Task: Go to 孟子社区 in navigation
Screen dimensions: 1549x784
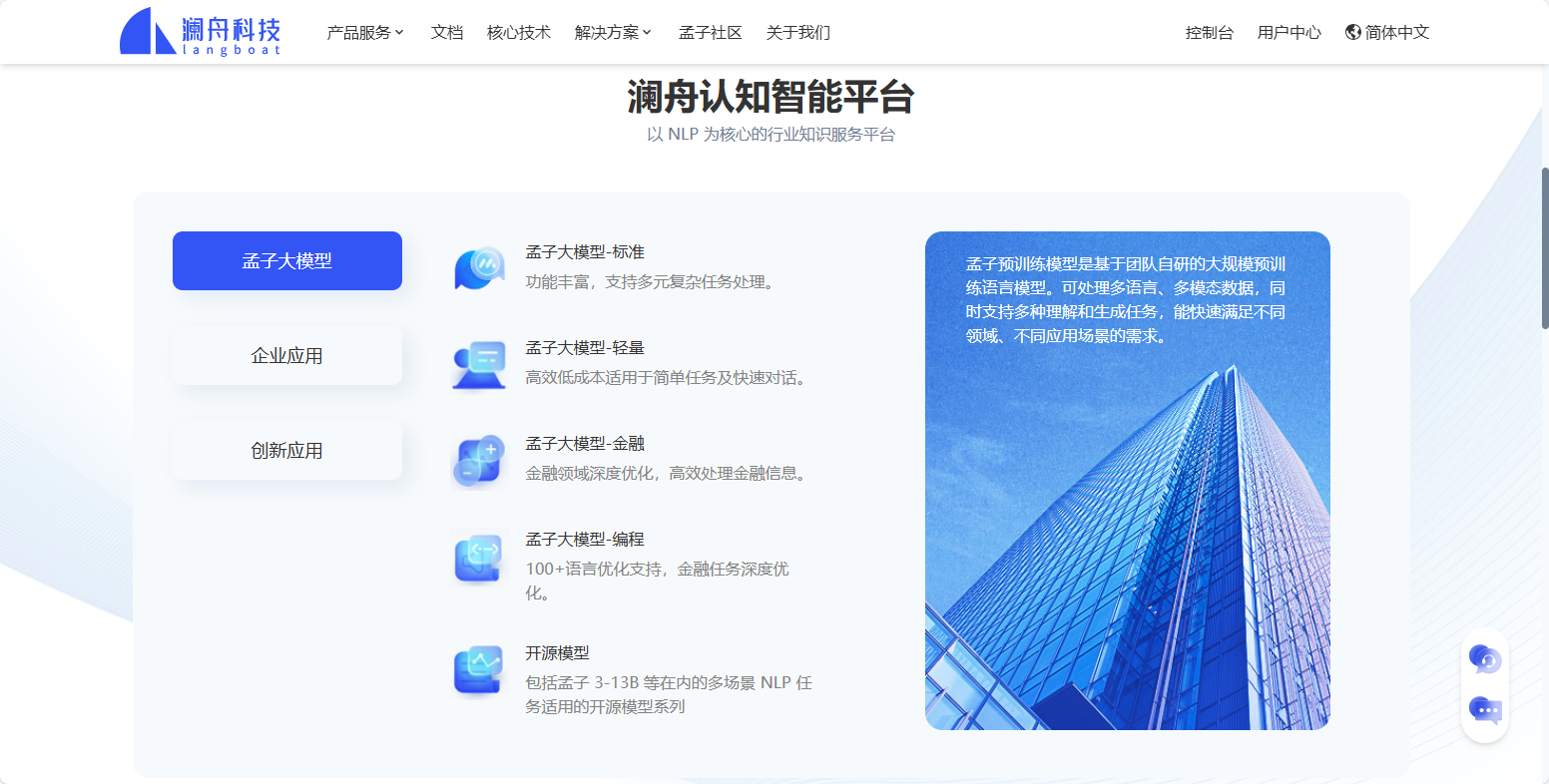Action: (x=711, y=32)
